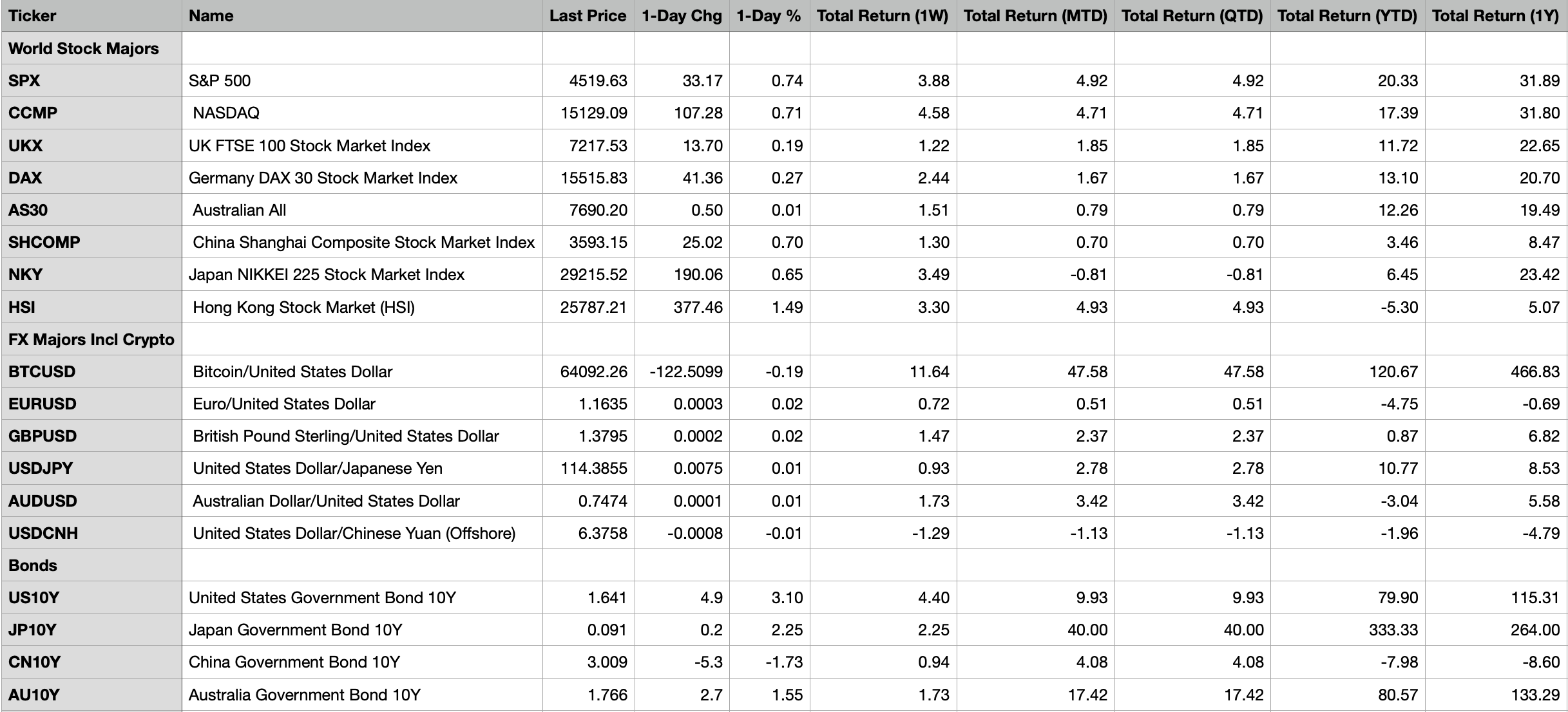The height and width of the screenshot is (712, 1568).
Task: Select the AU10Y ticker cell
Action: click(x=91, y=695)
